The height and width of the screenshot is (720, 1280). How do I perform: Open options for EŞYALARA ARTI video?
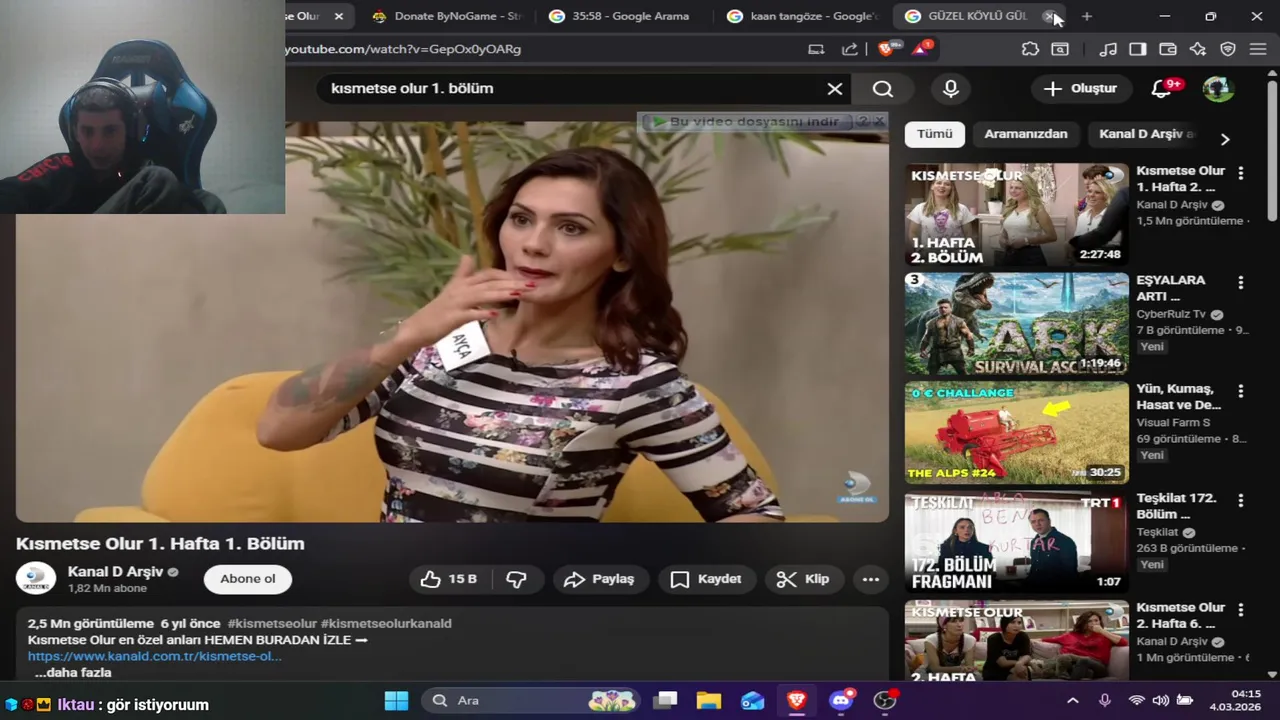pyautogui.click(x=1241, y=282)
